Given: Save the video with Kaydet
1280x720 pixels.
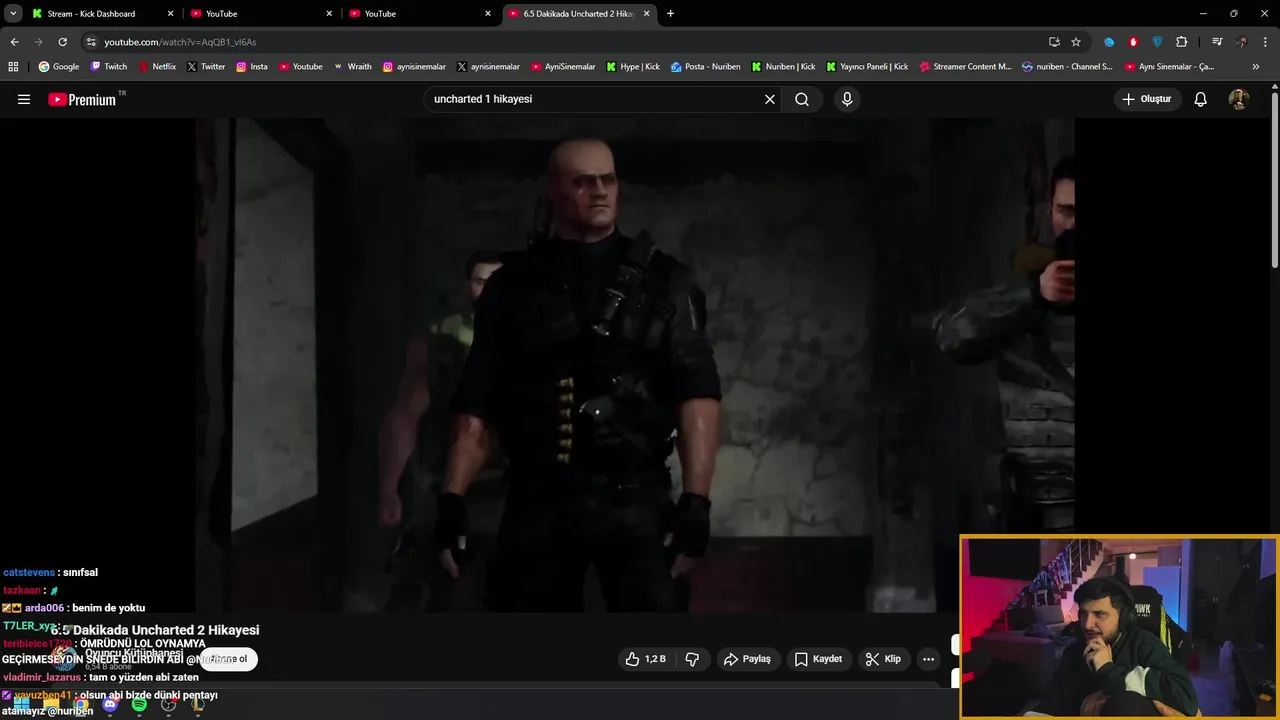Looking at the screenshot, I should (x=819, y=659).
